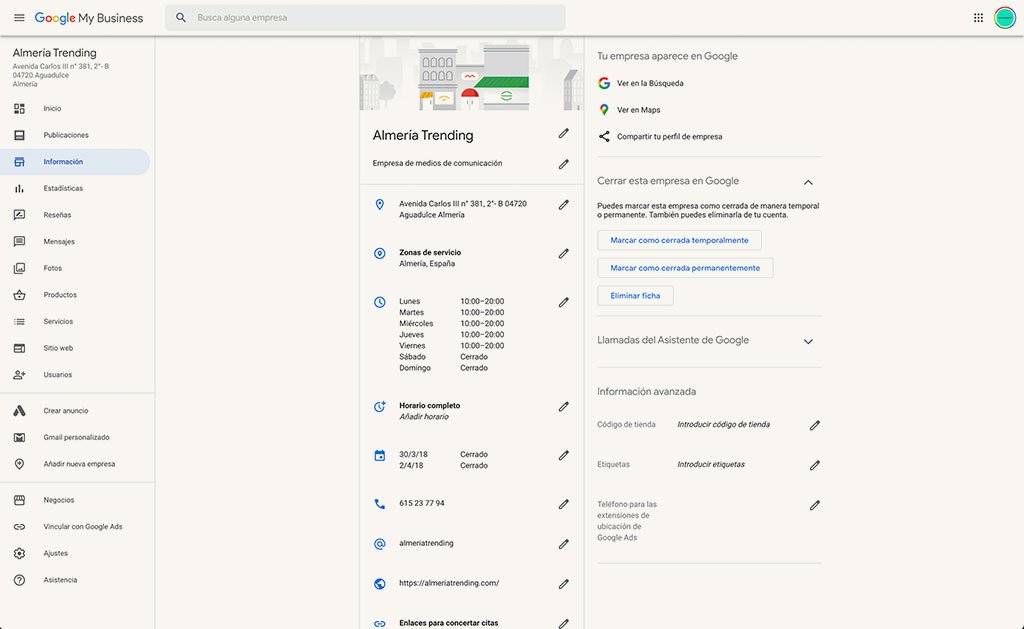Click the Asistencia help icon
1024x629 pixels.
coord(20,580)
